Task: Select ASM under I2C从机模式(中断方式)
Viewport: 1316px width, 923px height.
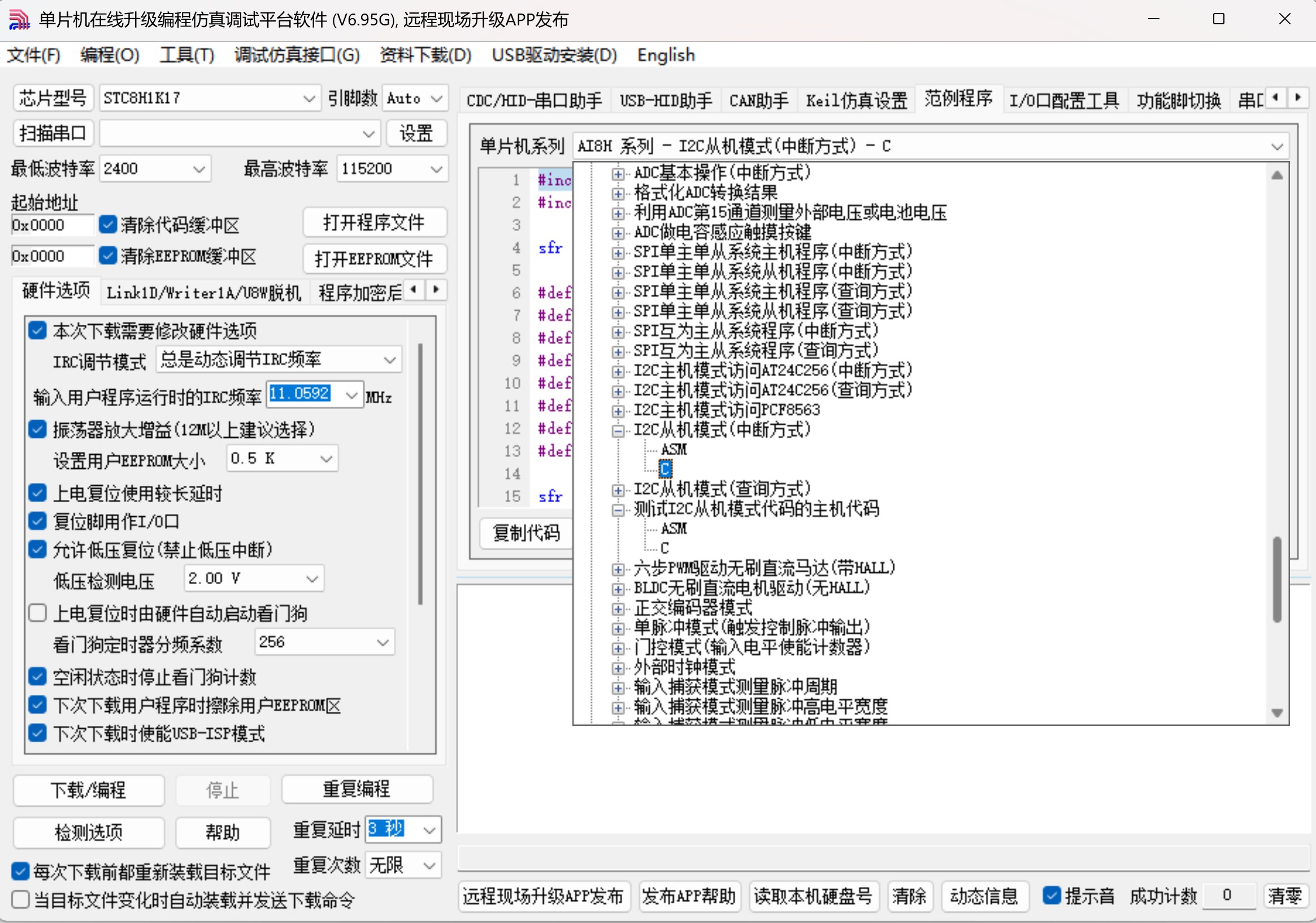Action: 674,450
